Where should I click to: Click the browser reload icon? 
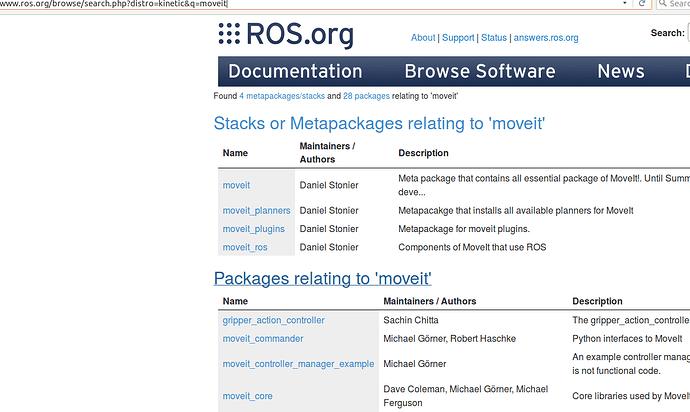(x=642, y=4)
